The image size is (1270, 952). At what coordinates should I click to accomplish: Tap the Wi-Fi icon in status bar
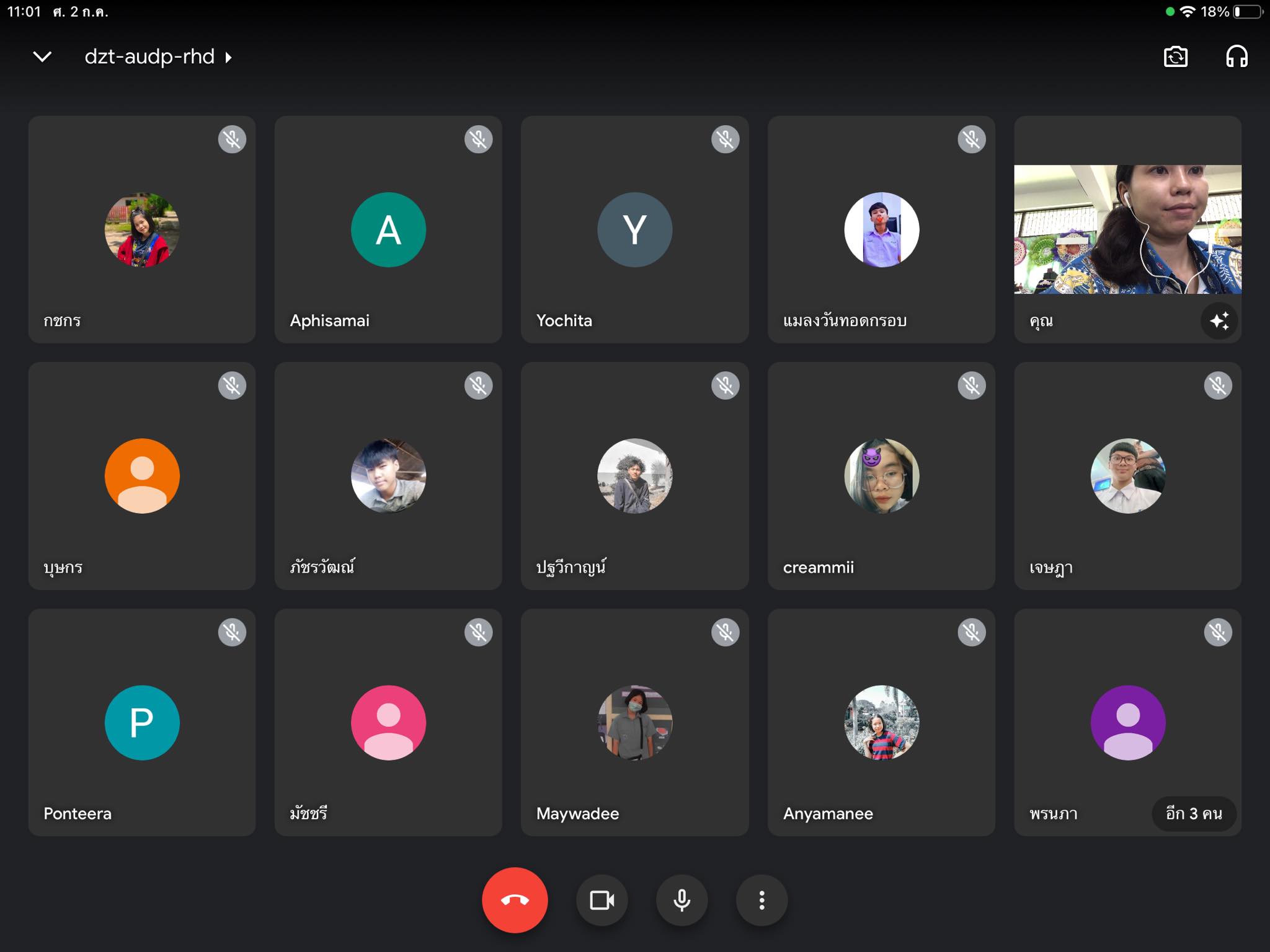coord(1188,12)
